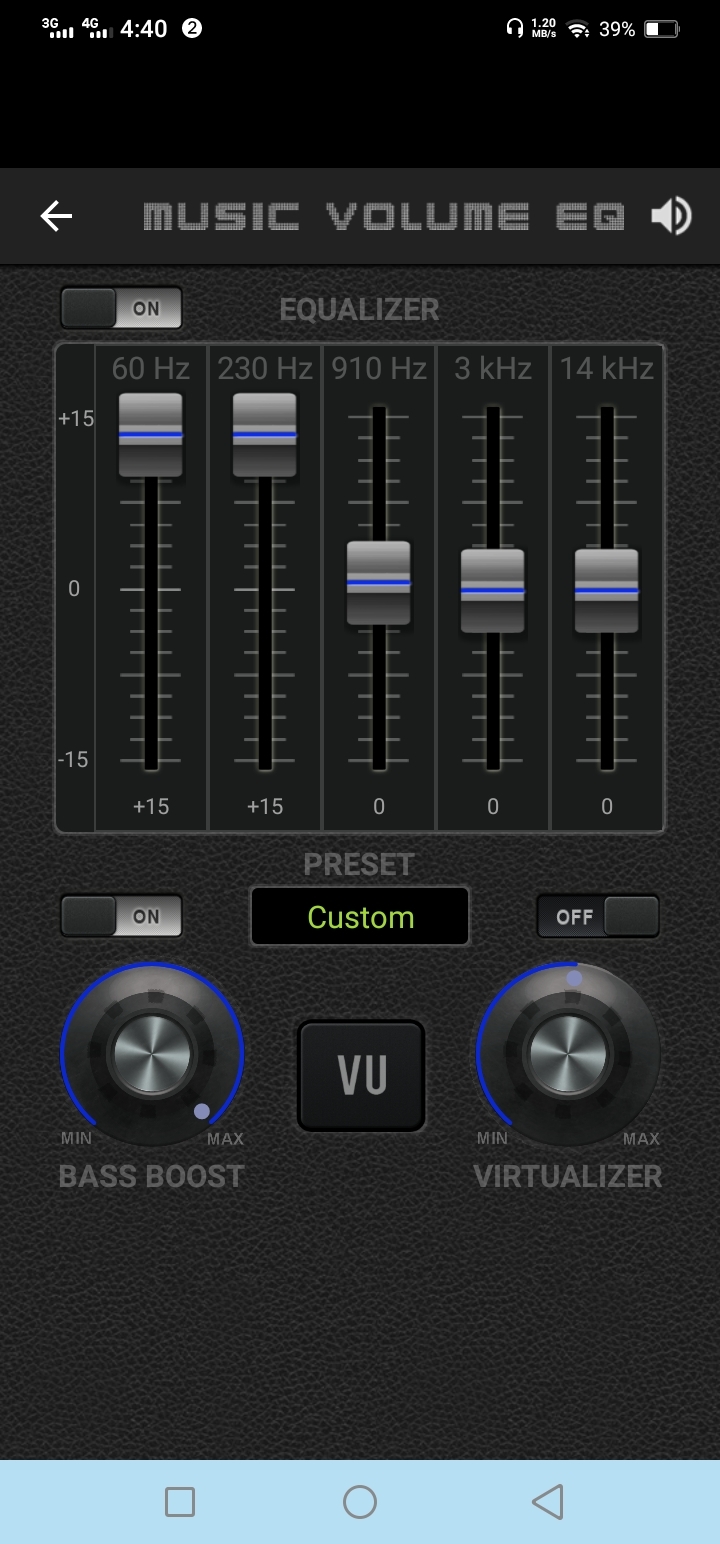Open the Custom preset dropdown
The width and height of the screenshot is (720, 1544).
(x=360, y=916)
